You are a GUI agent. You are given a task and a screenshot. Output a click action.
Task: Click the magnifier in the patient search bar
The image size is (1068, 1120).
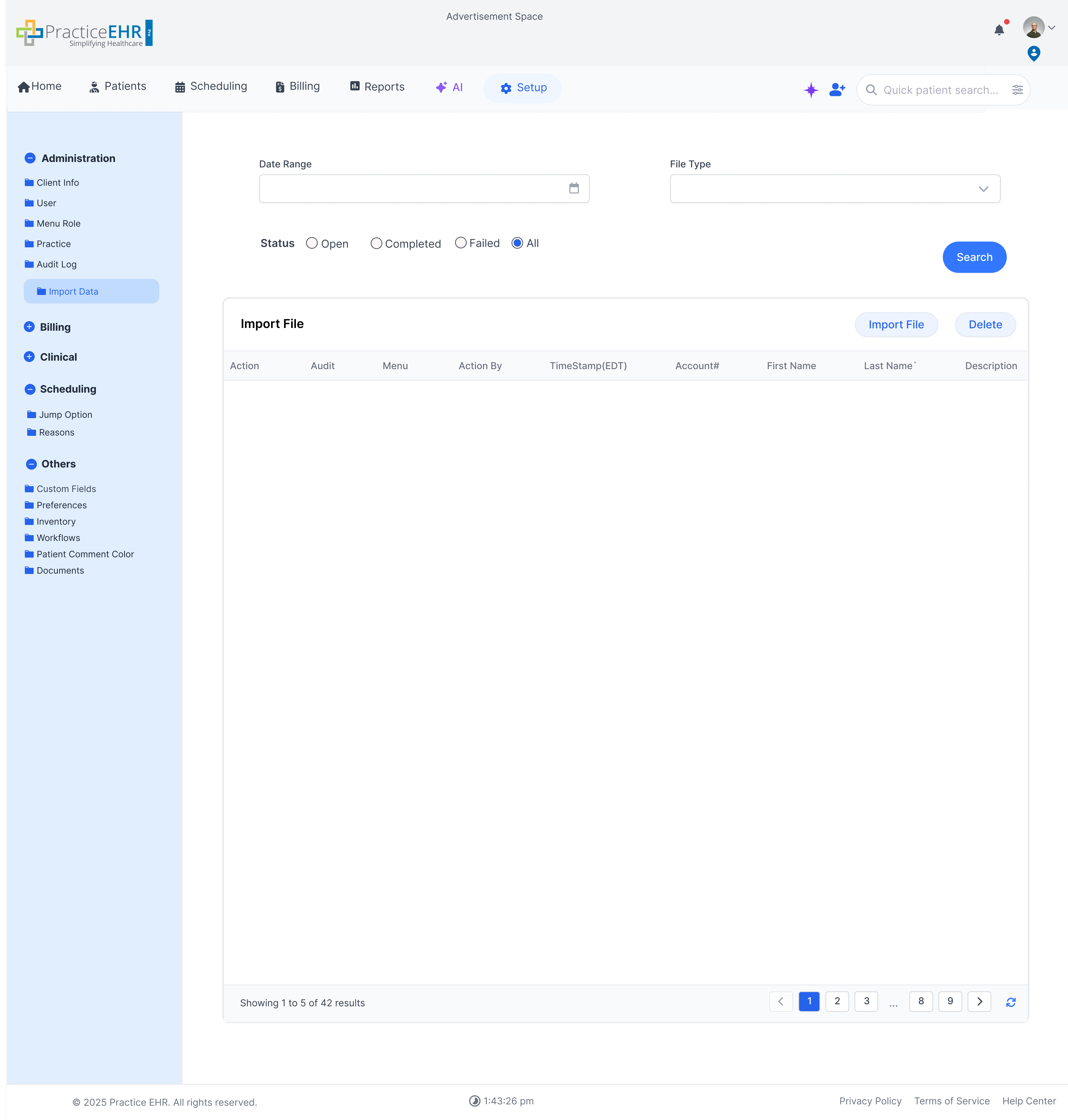[872, 89]
